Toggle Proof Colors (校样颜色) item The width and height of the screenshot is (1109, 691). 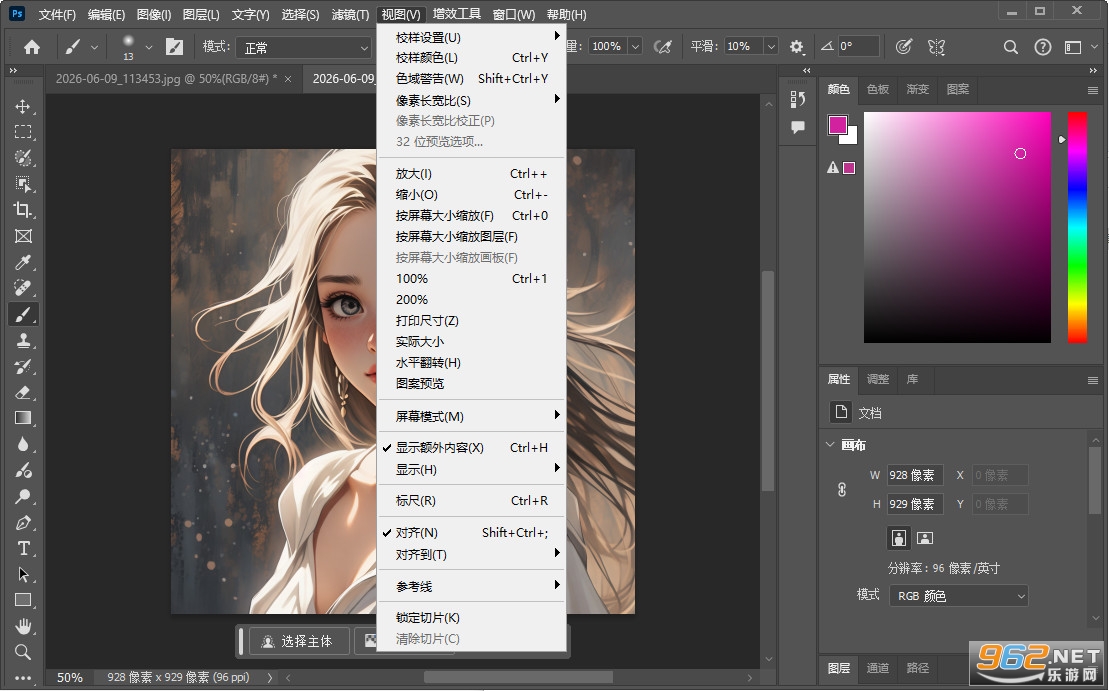[x=471, y=58]
